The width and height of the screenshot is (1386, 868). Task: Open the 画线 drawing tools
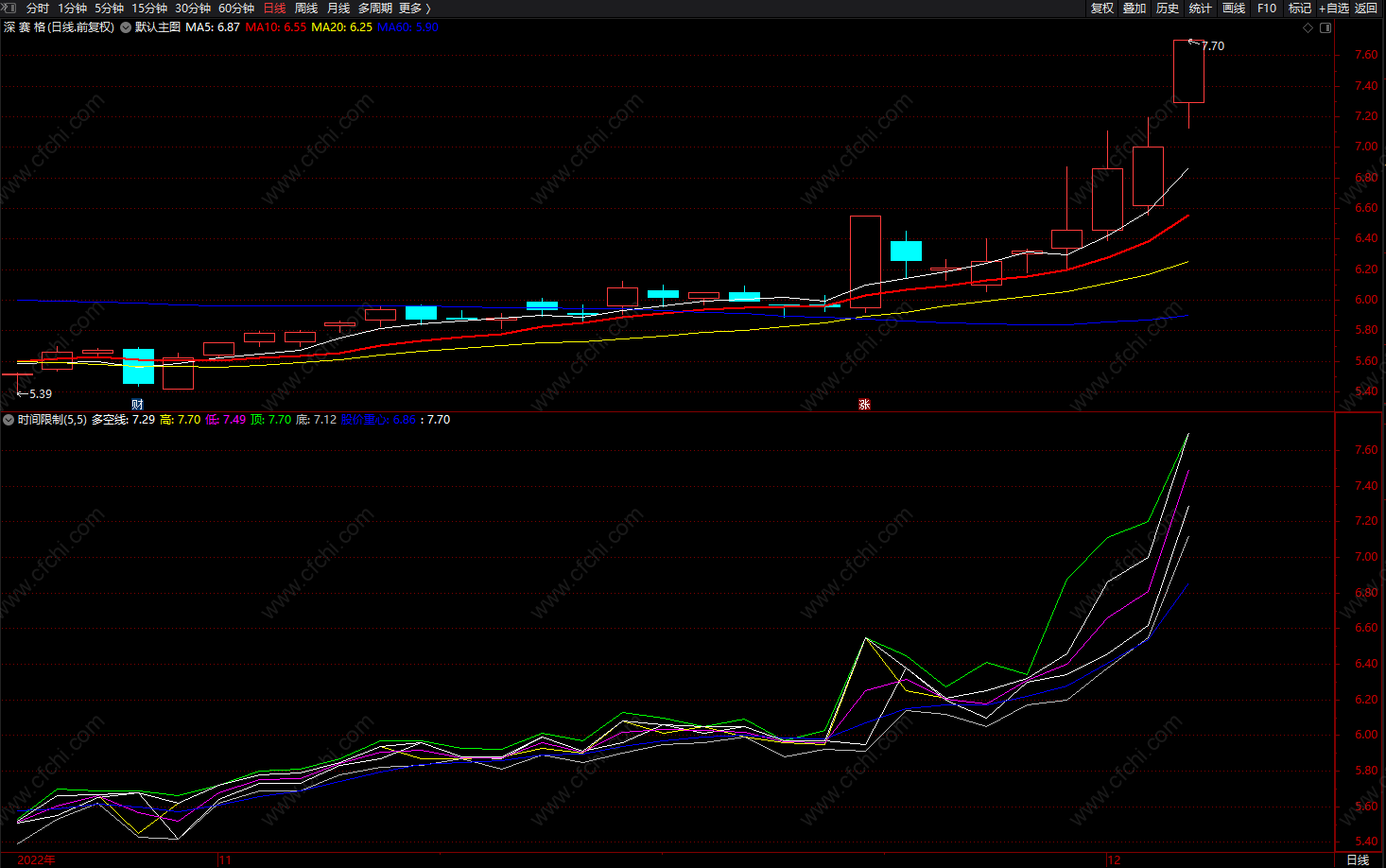pos(1234,8)
